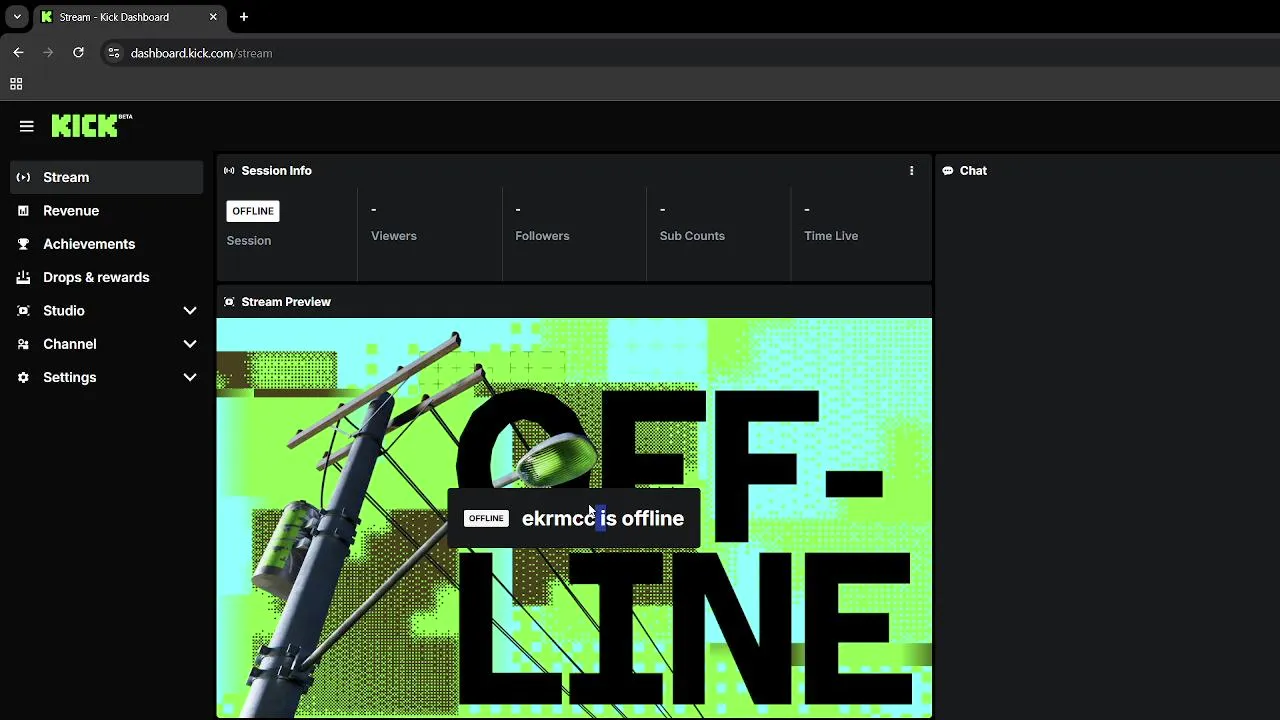Image resolution: width=1280 pixels, height=720 pixels.
Task: Open Session Info three-dot menu
Action: pyautogui.click(x=911, y=171)
